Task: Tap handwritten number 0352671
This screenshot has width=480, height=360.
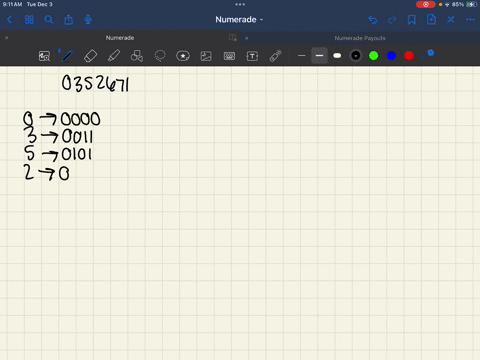Action: tap(95, 83)
